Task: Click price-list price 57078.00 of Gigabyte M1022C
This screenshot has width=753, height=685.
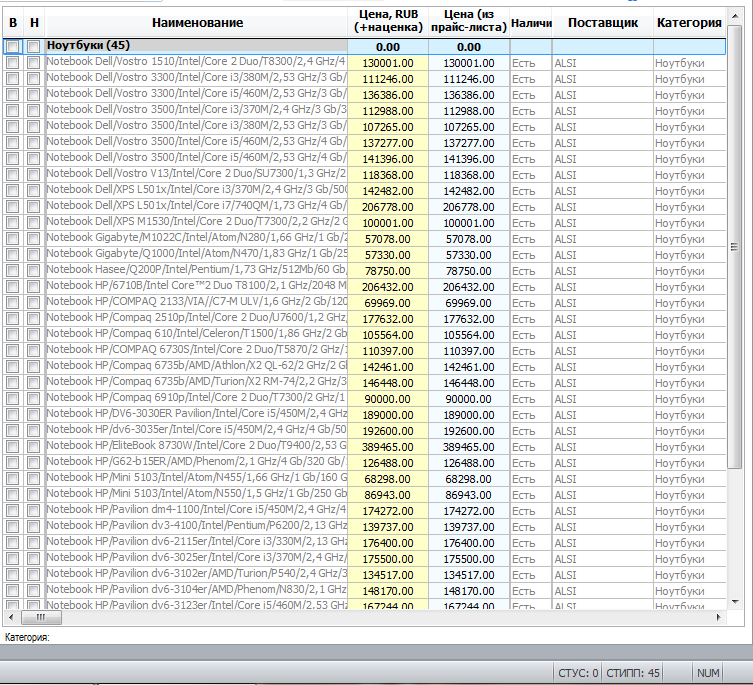Action: coord(469,239)
